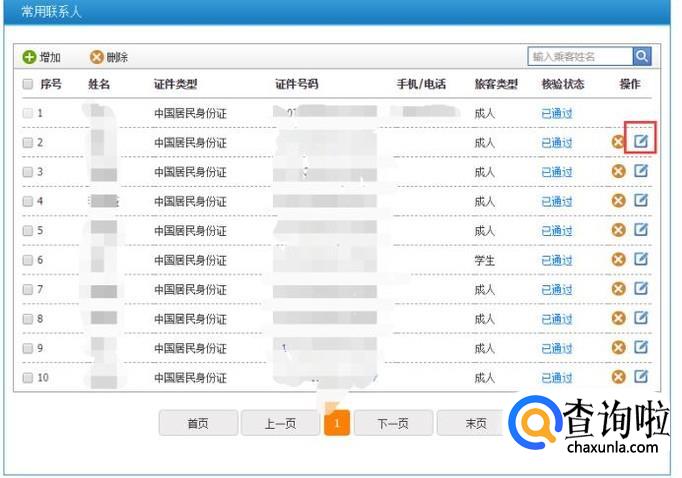Click 成人 passenger type in row 1
The width and height of the screenshot is (682, 478).
pos(485,114)
